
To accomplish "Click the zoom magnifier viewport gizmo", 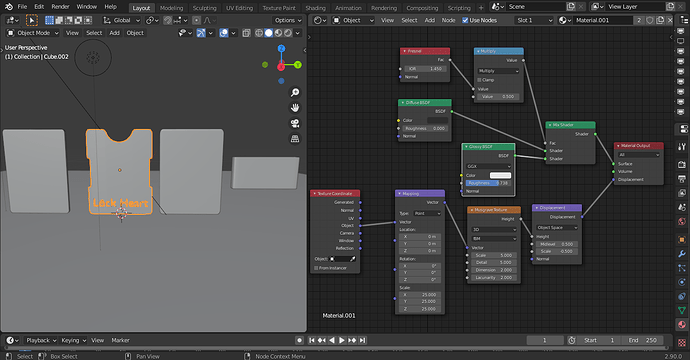I will [x=295, y=92].
